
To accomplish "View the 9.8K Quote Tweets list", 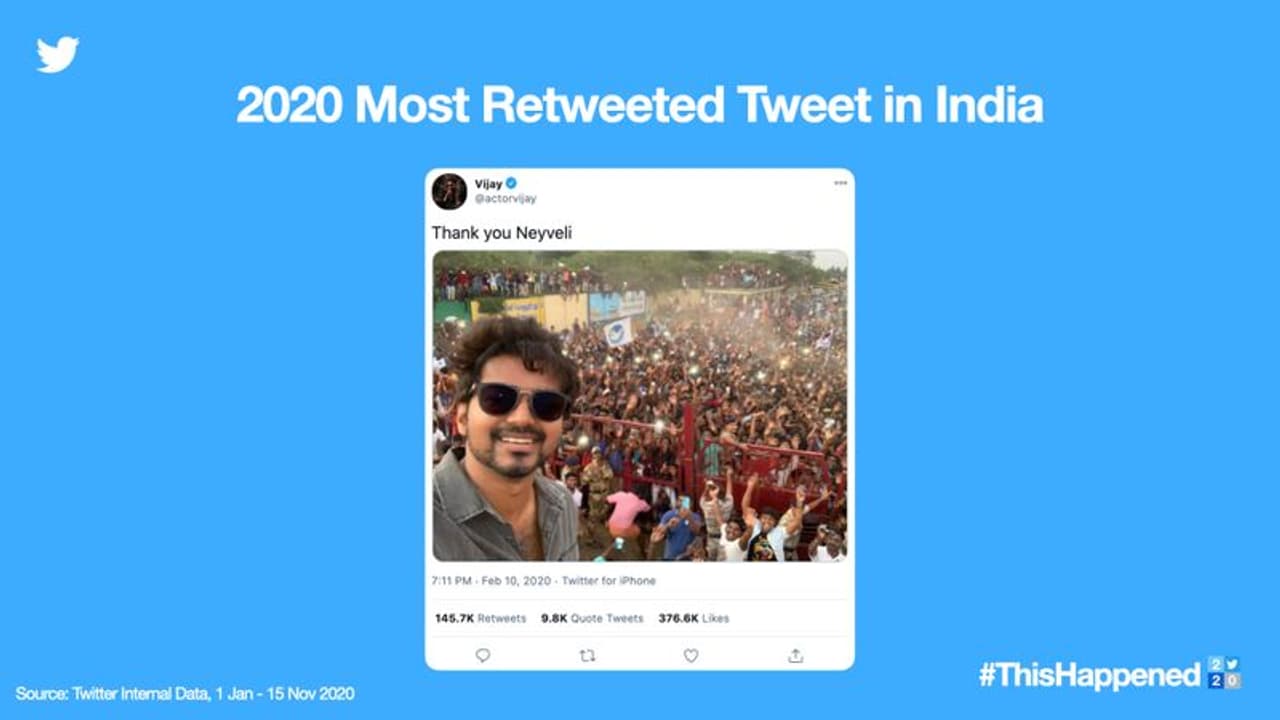I will 592,618.
